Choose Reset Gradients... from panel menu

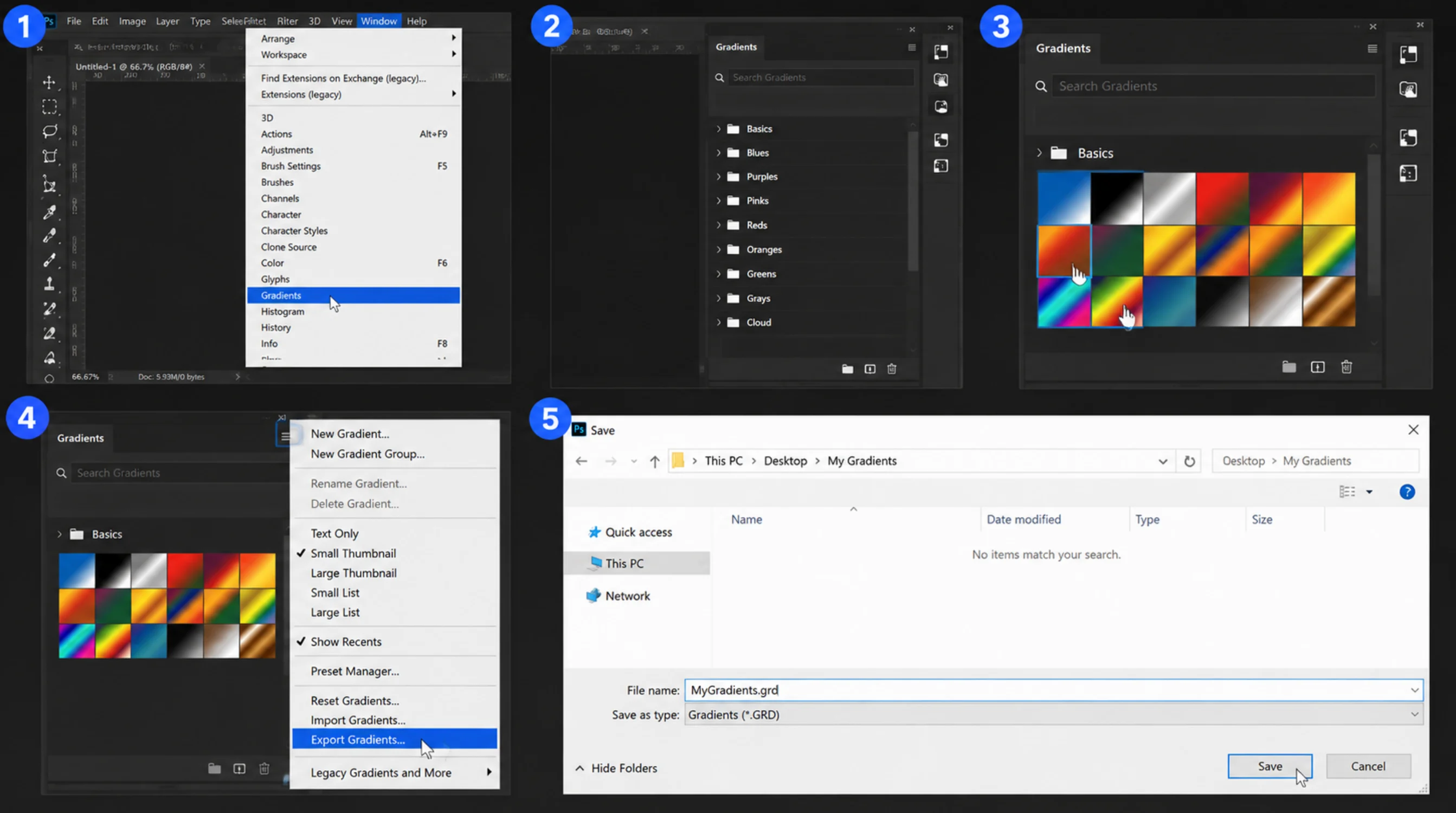[355, 701]
